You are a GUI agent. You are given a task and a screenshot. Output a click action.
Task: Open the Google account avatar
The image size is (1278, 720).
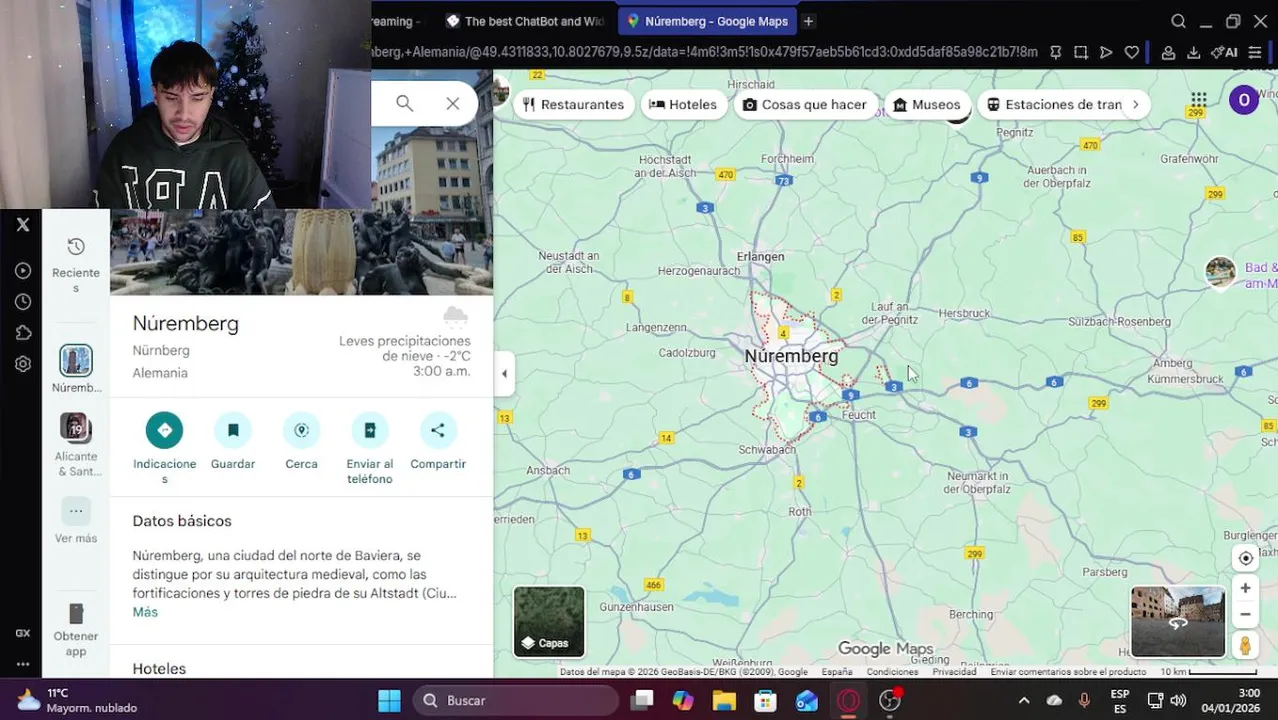[x=1244, y=100]
